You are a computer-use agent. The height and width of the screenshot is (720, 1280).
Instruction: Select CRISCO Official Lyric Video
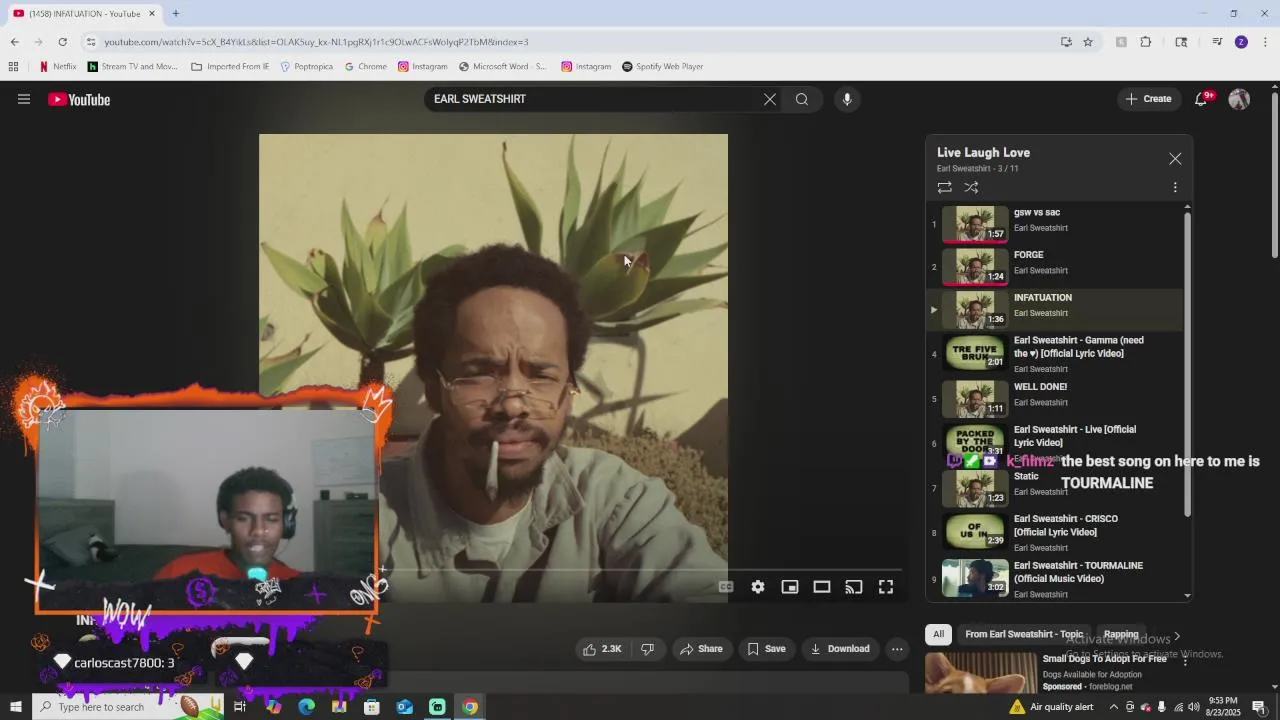pyautogui.click(x=1055, y=532)
